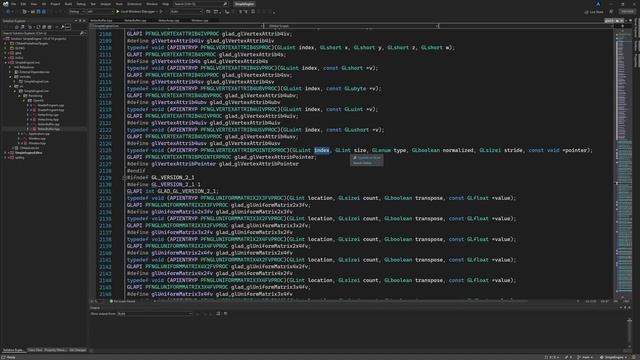Select ShaderProgram.cpp in Solution Explorer
640x360 pixels.
51,105
